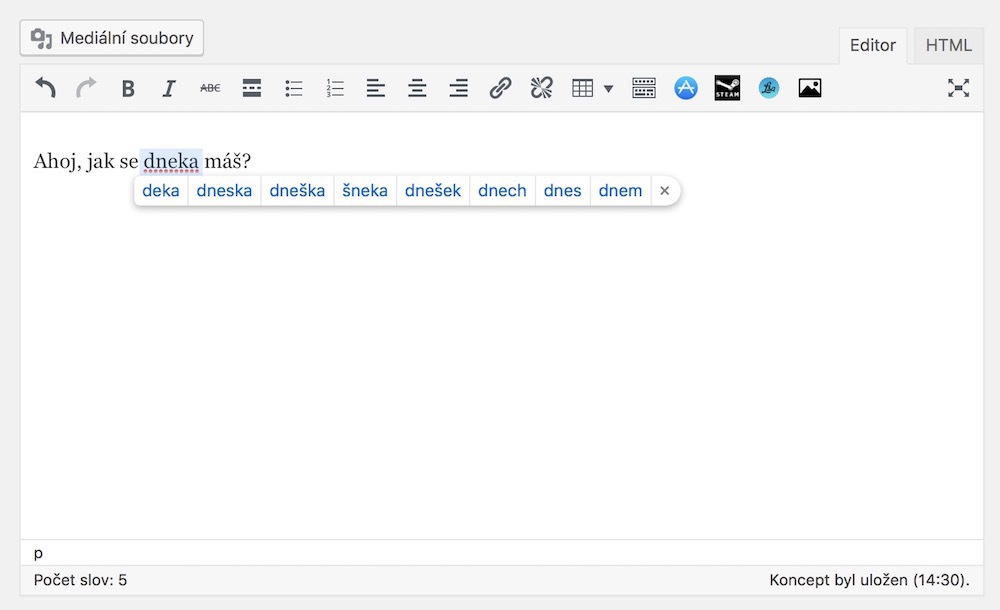1000x610 pixels.
Task: Click the Undo arrow icon
Action: coord(45,88)
